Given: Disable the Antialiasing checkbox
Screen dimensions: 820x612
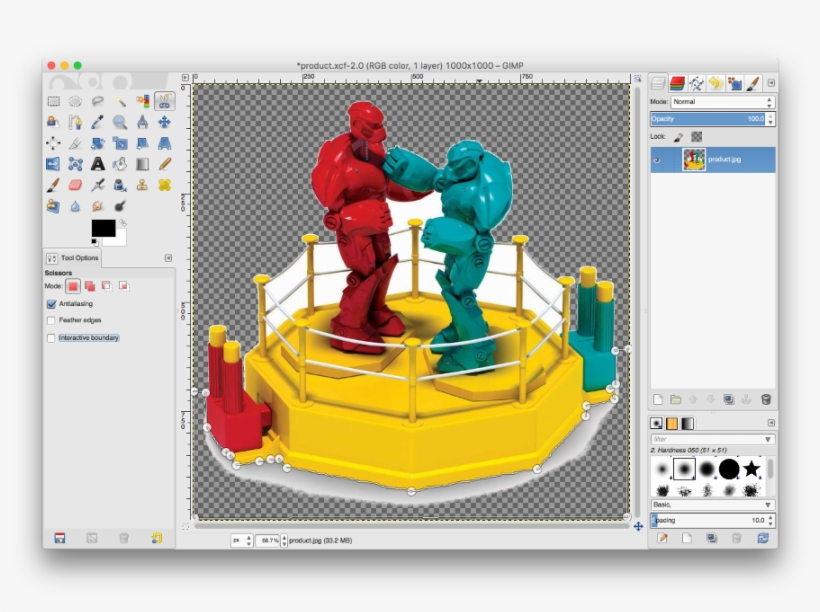Looking at the screenshot, I should point(51,304).
